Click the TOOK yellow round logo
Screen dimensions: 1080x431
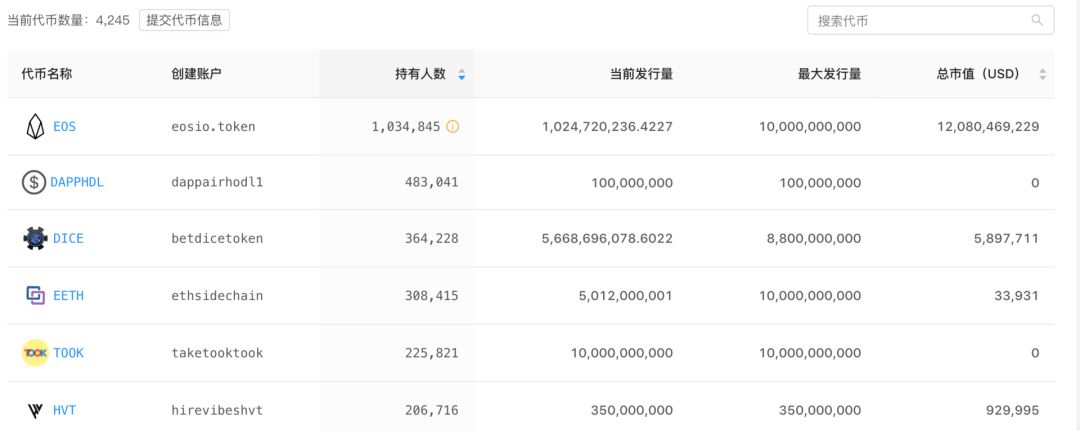[35, 353]
